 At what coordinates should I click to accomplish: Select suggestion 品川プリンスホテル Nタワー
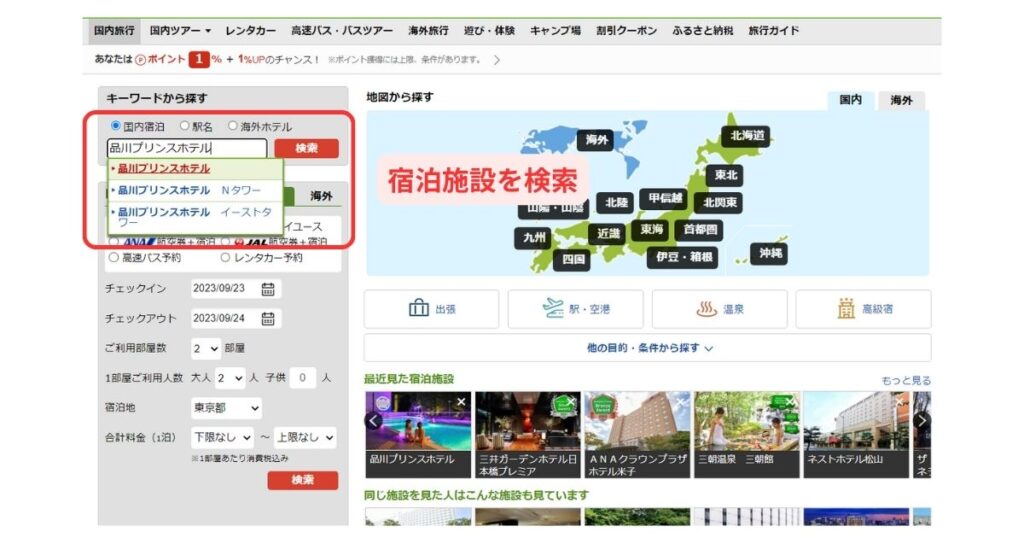pyautogui.click(x=196, y=190)
